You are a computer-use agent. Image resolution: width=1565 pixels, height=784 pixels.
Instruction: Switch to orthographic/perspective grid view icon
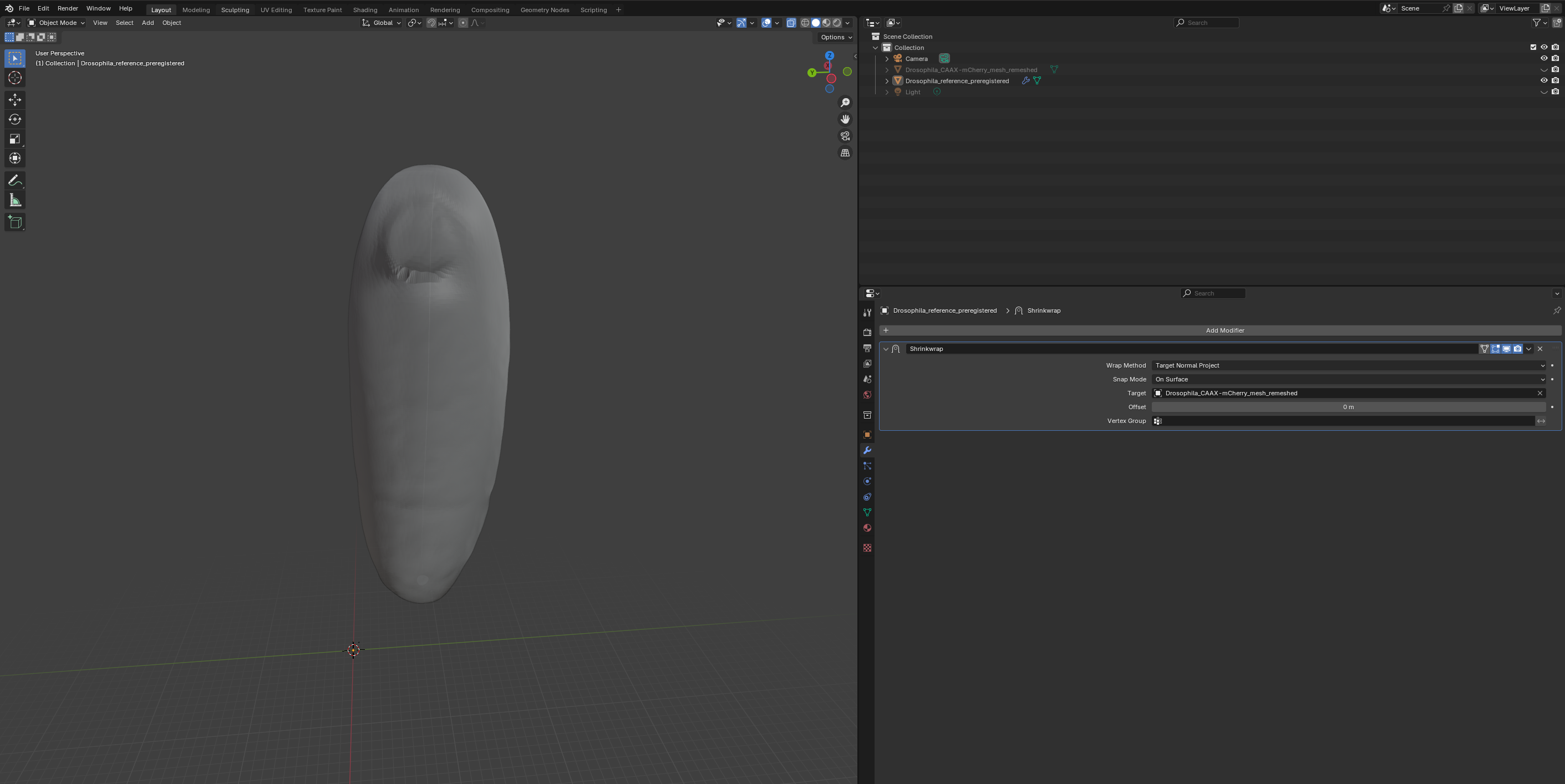coord(845,153)
